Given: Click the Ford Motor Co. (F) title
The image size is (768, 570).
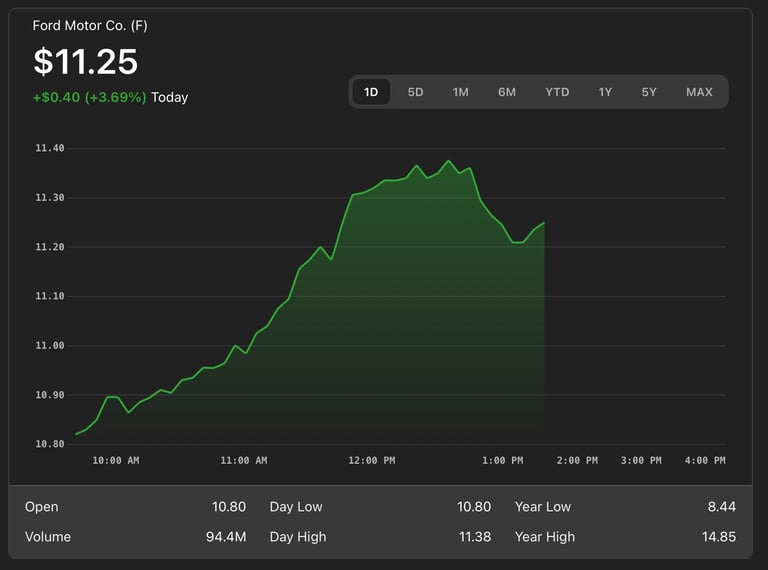Looking at the screenshot, I should pos(90,25).
